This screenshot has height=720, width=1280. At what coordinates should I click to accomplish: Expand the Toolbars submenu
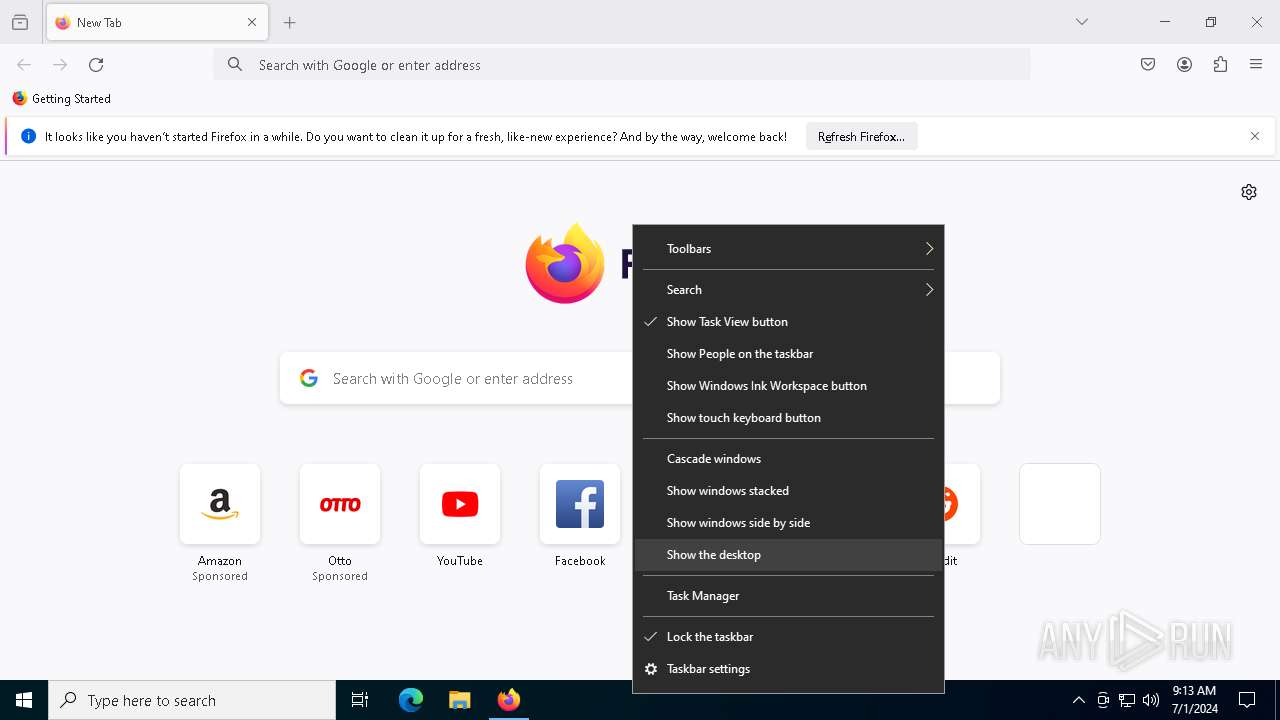788,249
